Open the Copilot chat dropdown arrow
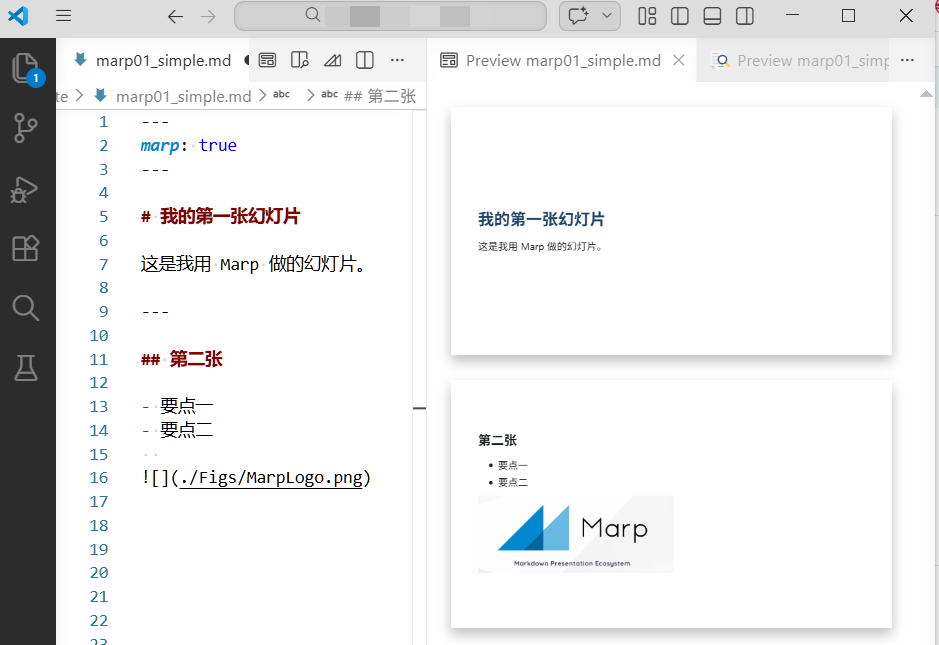 tap(606, 16)
